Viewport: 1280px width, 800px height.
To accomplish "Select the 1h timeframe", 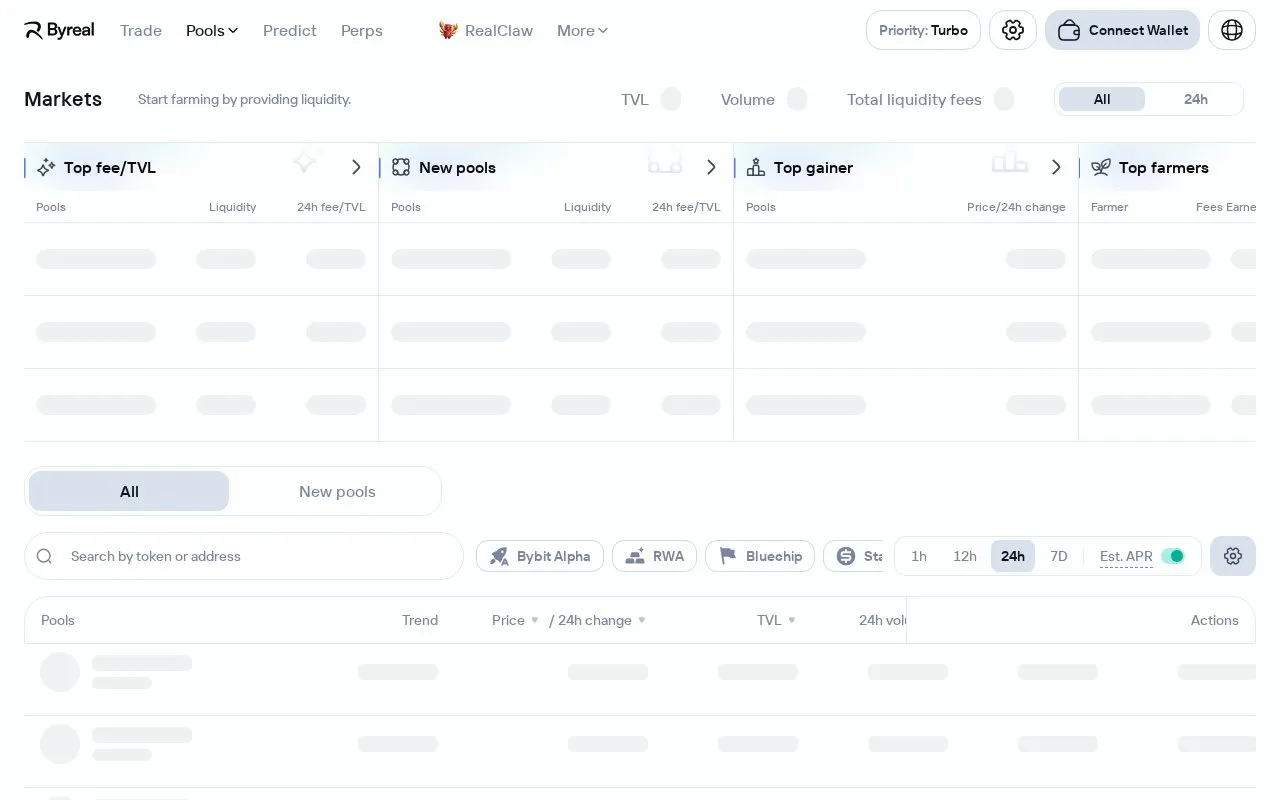I will [x=919, y=556].
